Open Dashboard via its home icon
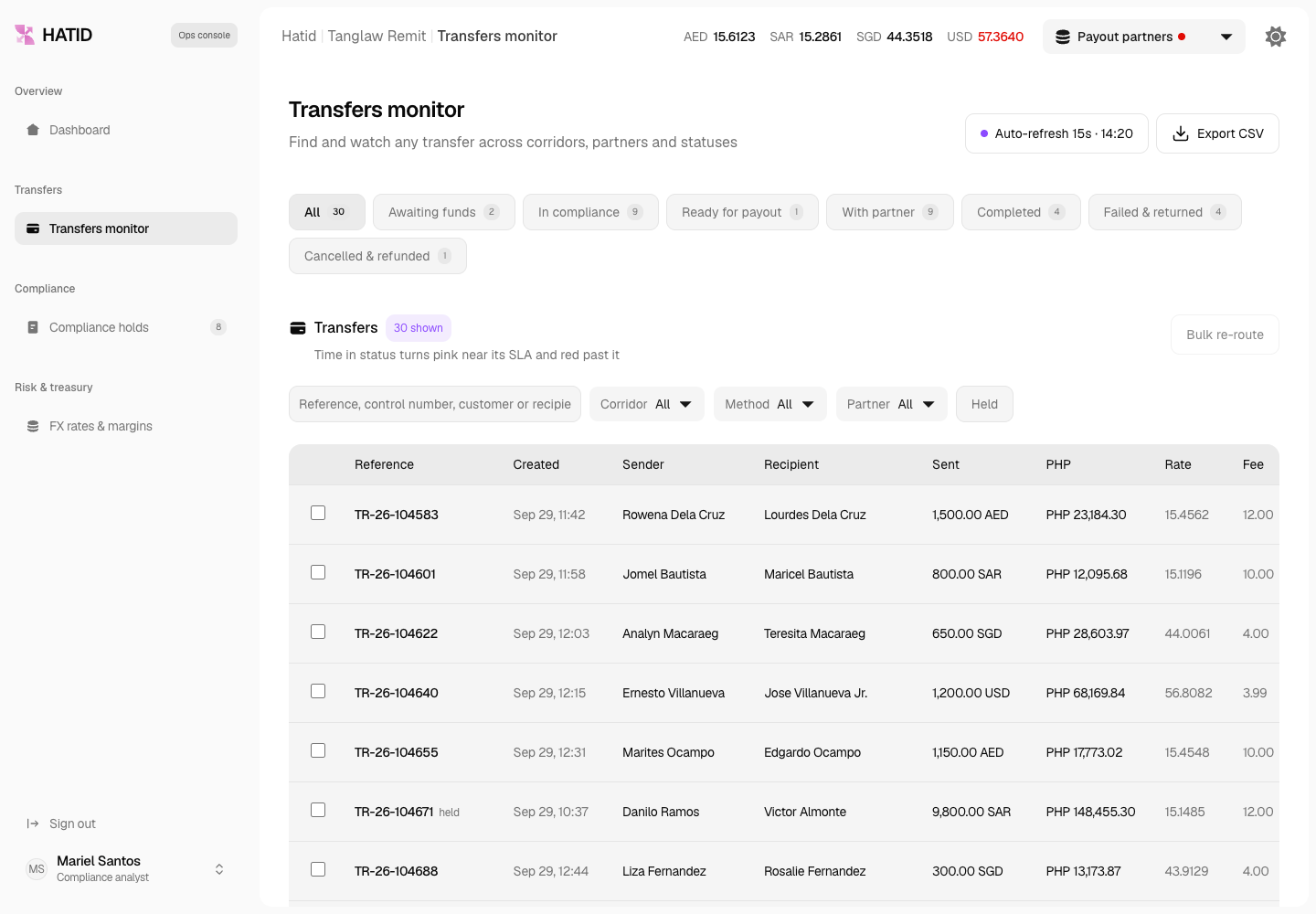Image resolution: width=1316 pixels, height=914 pixels. [x=33, y=130]
